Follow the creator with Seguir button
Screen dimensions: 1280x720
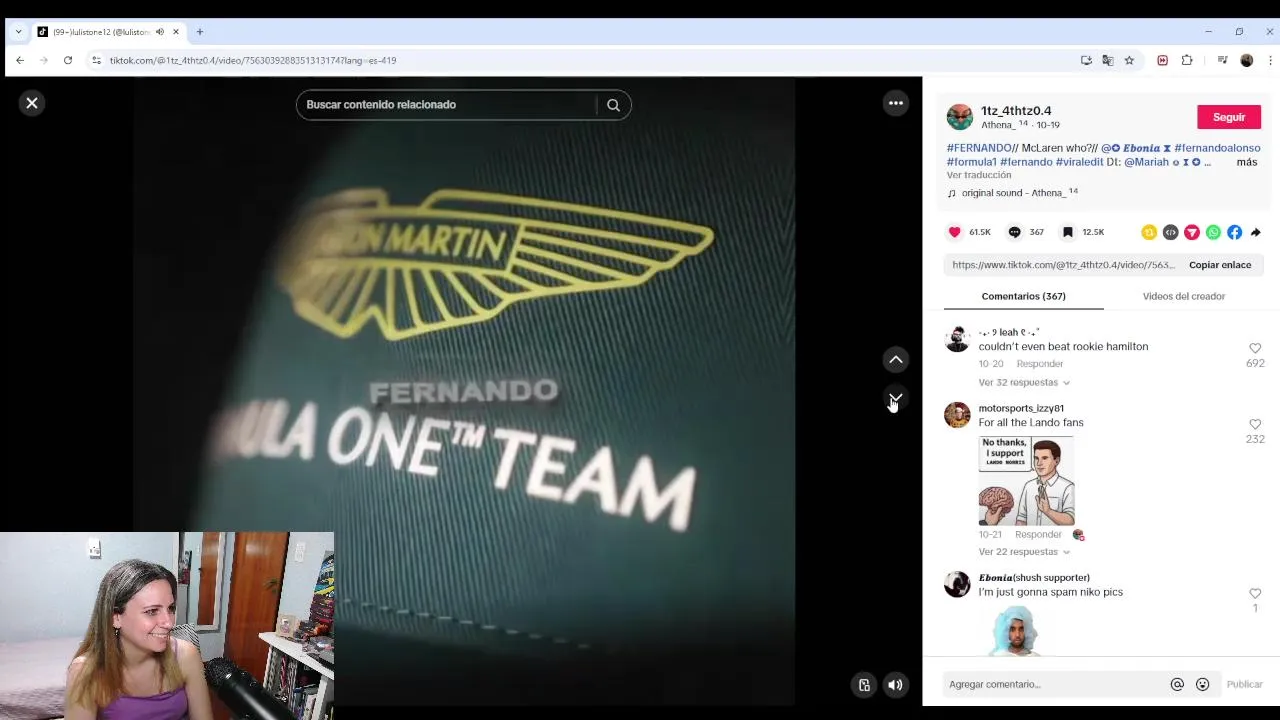pos(1229,117)
